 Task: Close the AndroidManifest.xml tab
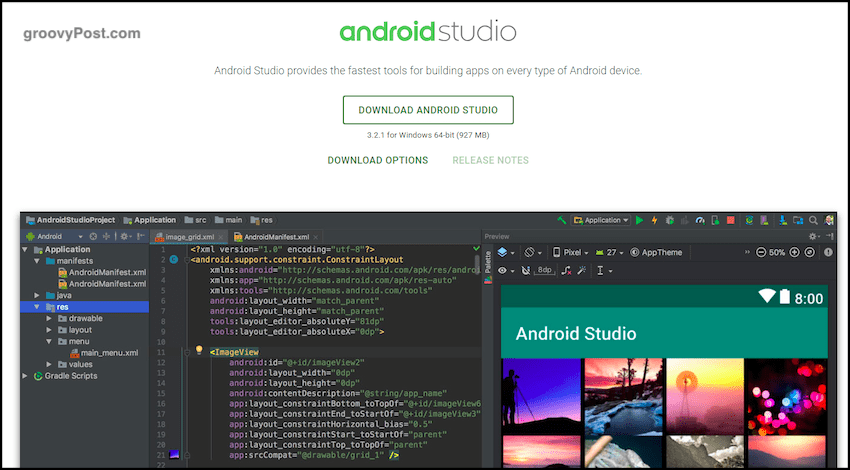tap(315, 237)
